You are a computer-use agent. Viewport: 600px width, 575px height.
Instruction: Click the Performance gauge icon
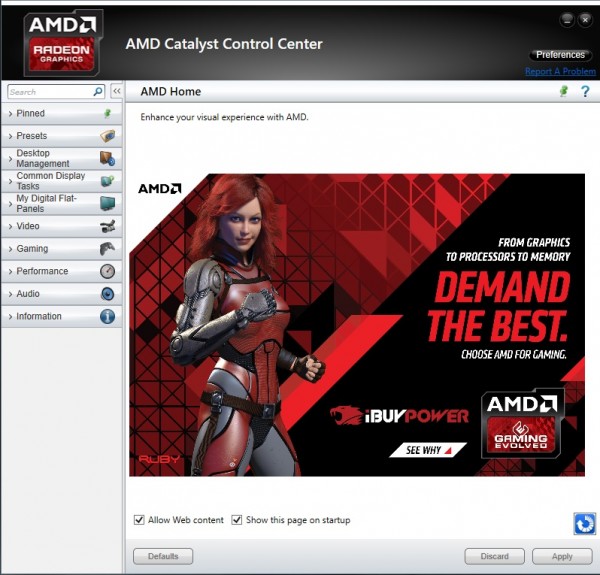(108, 271)
